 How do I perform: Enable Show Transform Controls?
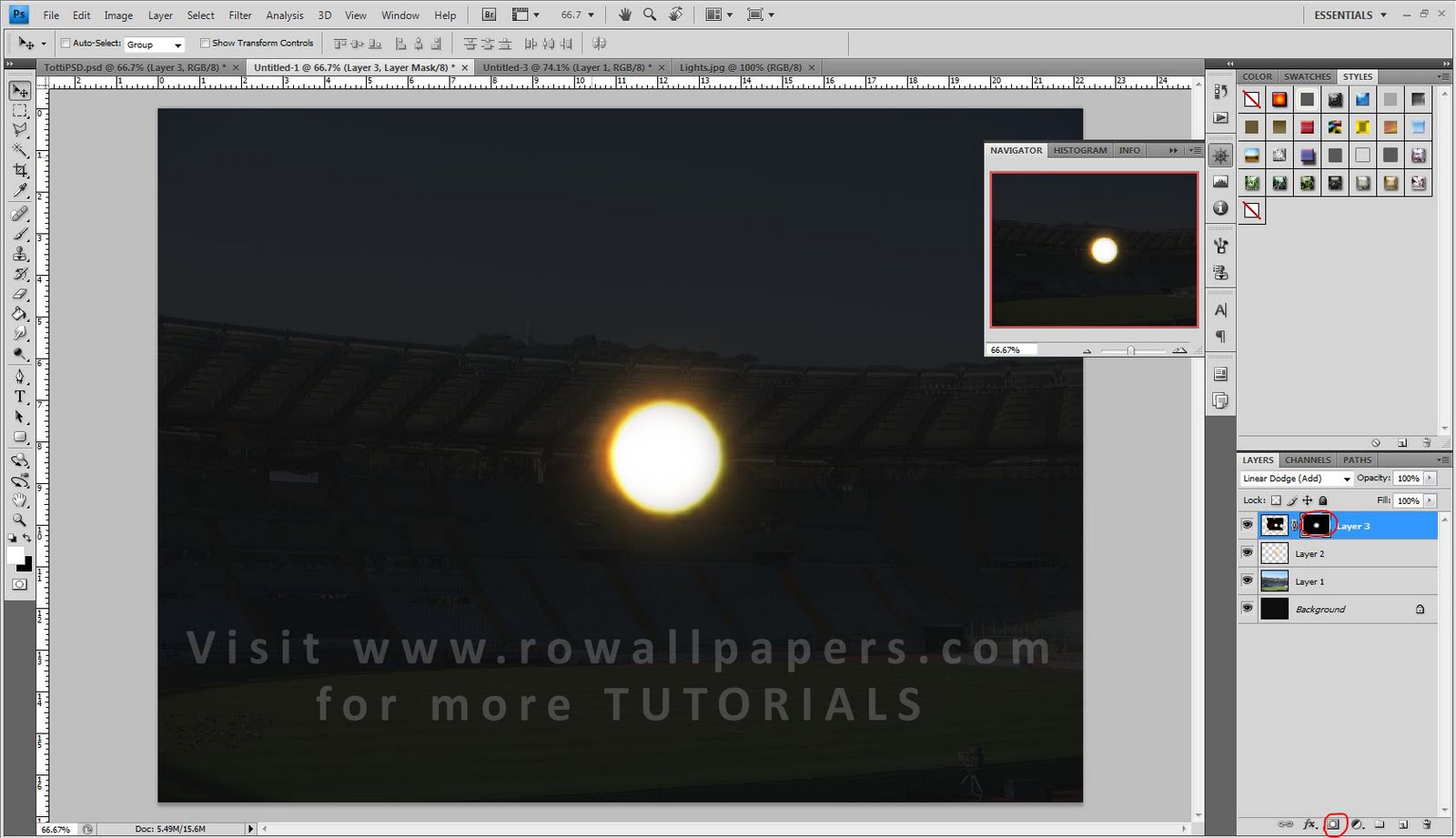tap(205, 43)
